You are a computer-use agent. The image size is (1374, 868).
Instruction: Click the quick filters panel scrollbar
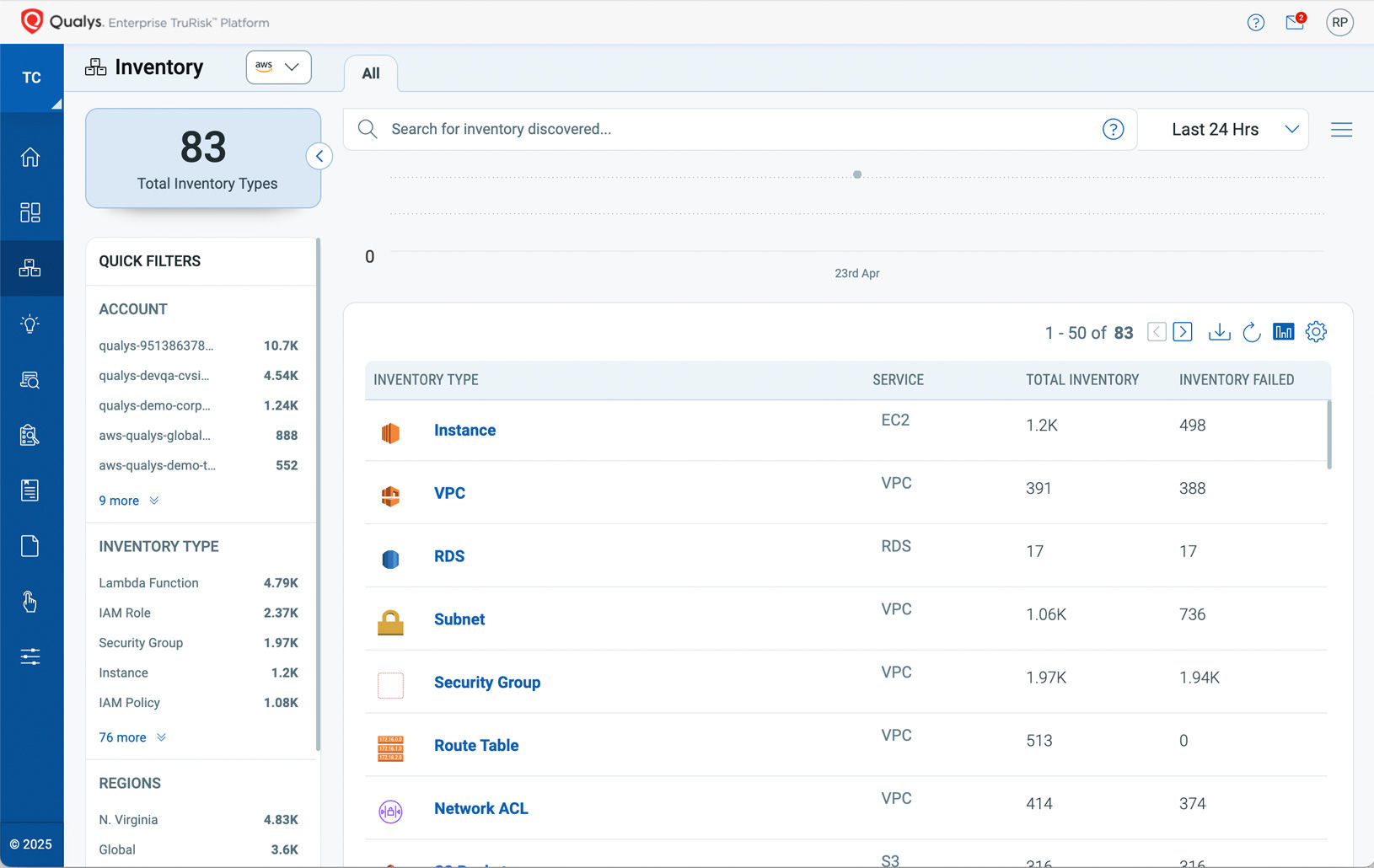(318, 494)
